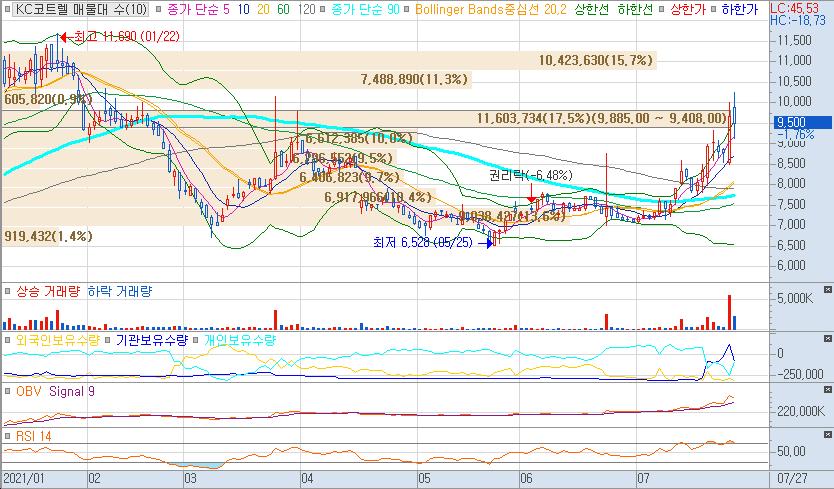The image size is (834, 489).
Task: Select the 기관보유수량 legend label
Action: coord(152,340)
